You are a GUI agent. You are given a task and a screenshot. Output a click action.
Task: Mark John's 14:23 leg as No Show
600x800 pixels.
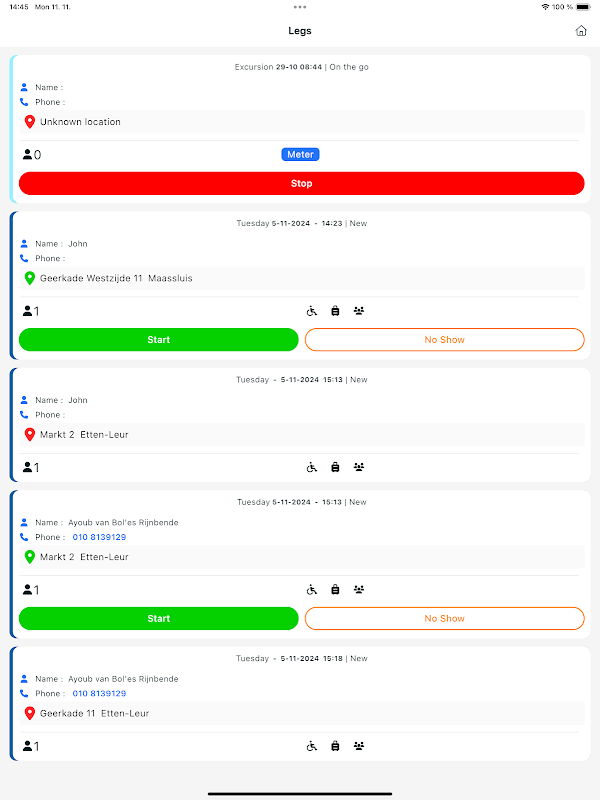(x=444, y=340)
